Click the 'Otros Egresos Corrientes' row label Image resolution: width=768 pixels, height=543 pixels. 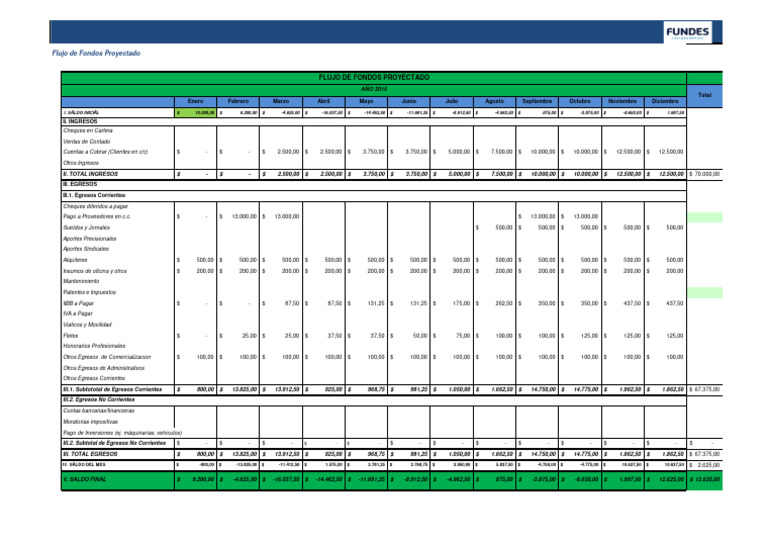point(94,378)
